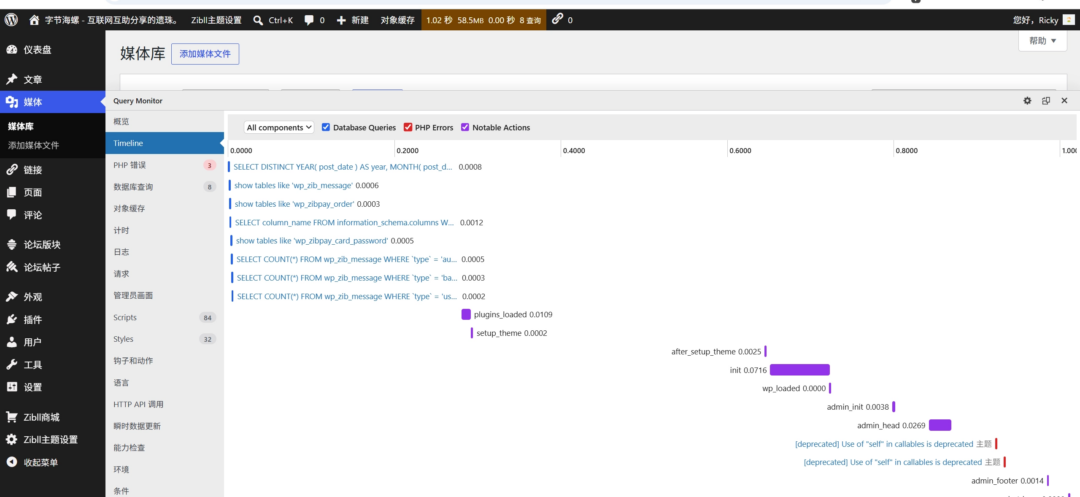Click 对象缓存 in admin bar
The width and height of the screenshot is (1080, 497).
click(397, 20)
